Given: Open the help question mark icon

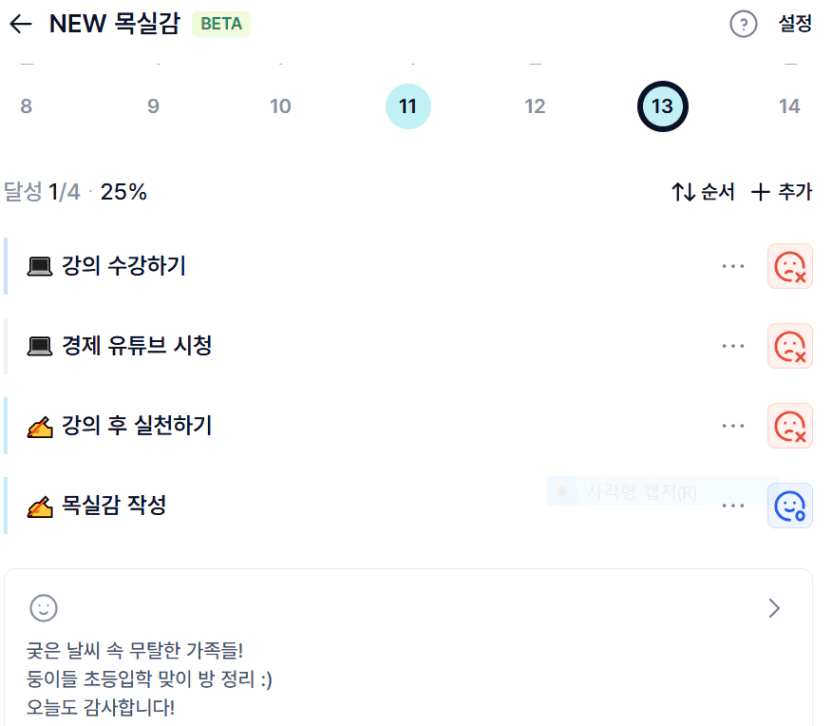Looking at the screenshot, I should click(743, 25).
